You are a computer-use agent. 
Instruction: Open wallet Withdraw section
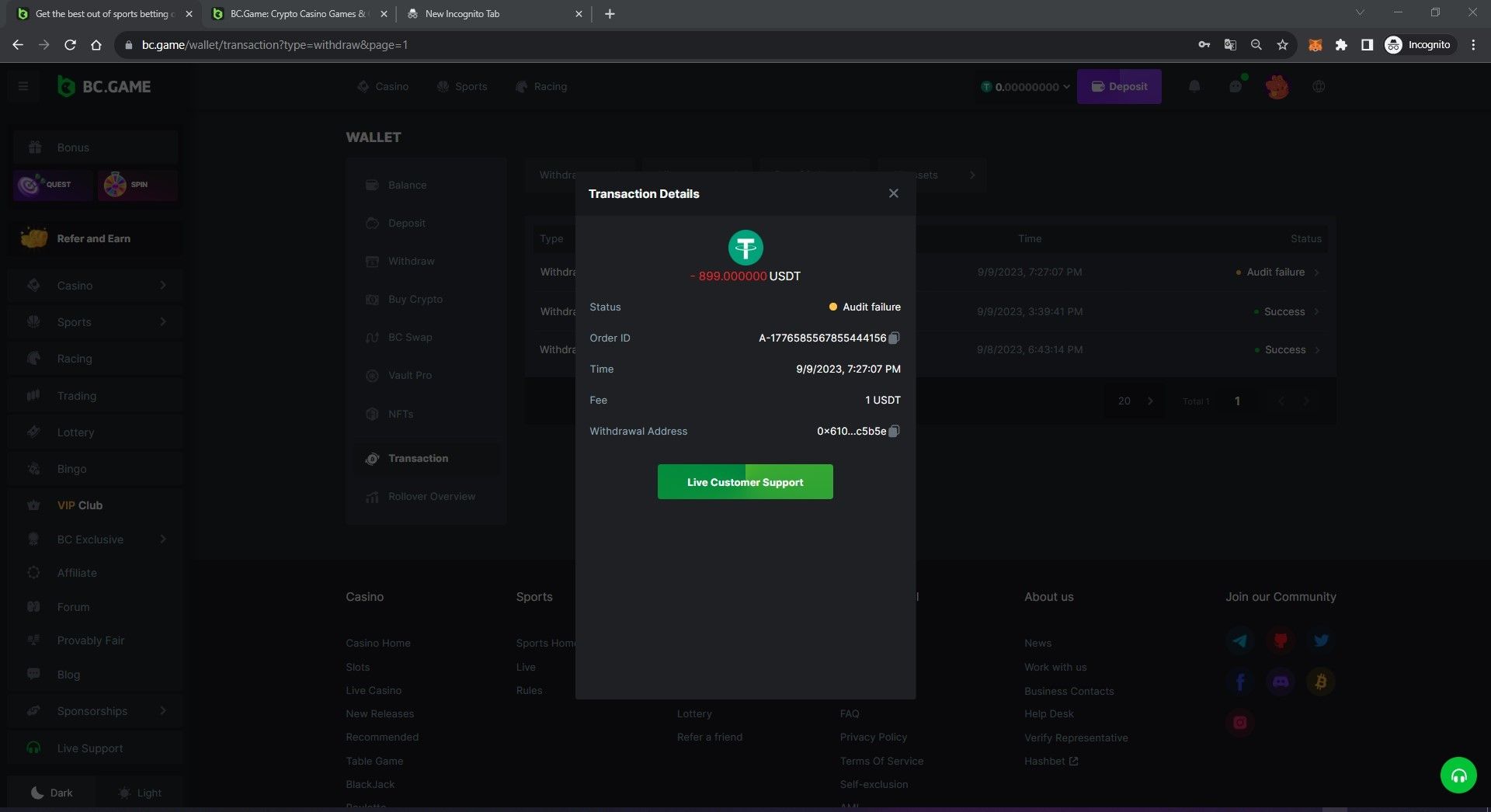426,261
